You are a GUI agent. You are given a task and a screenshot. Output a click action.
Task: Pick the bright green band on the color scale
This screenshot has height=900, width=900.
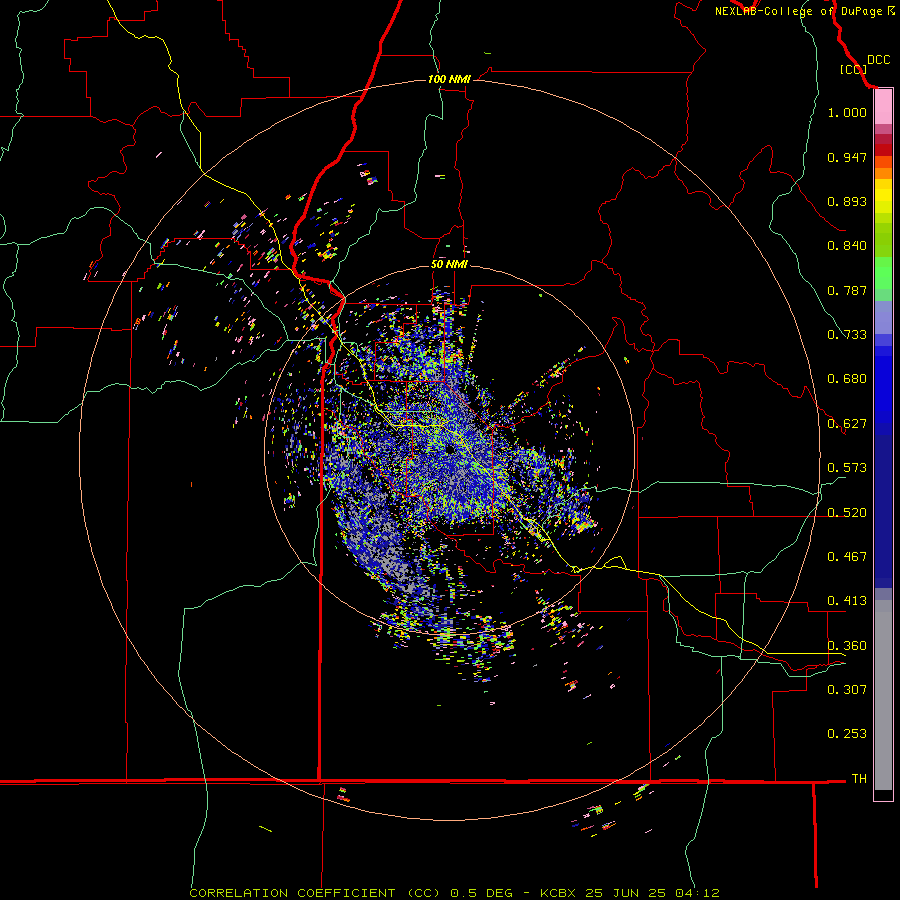(883, 273)
